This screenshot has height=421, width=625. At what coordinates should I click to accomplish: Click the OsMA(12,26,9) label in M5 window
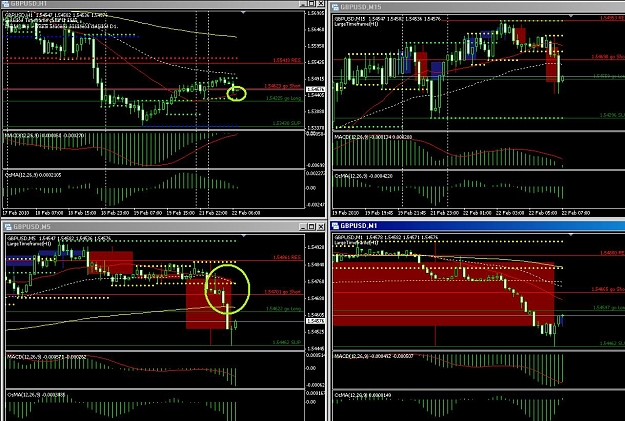click(36, 395)
